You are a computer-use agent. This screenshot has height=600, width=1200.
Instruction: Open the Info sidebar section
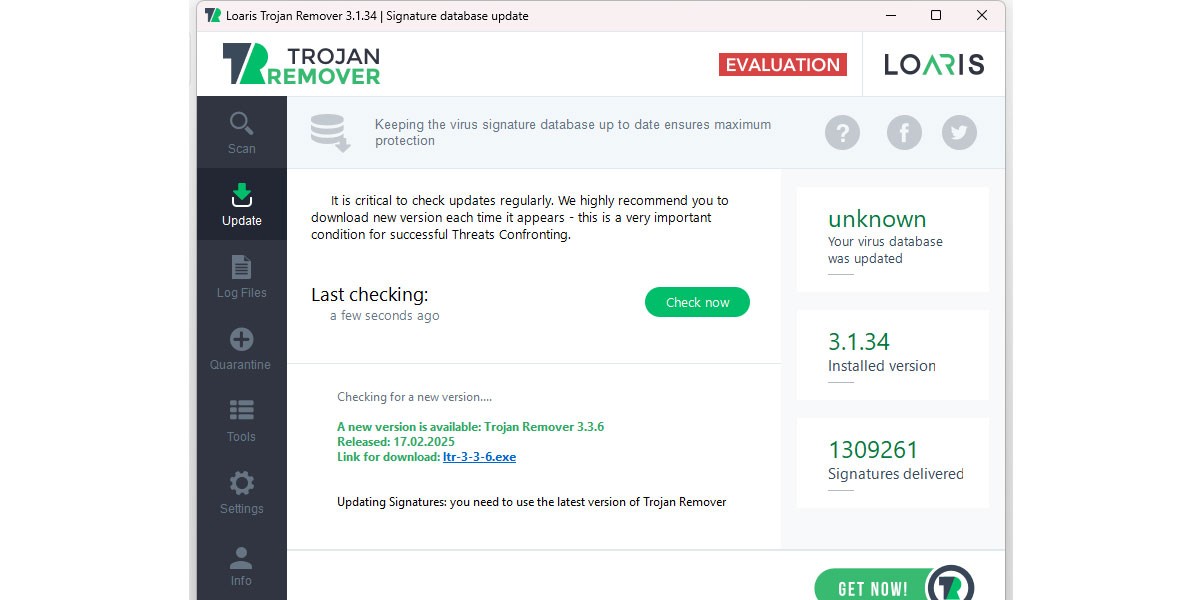point(242,565)
